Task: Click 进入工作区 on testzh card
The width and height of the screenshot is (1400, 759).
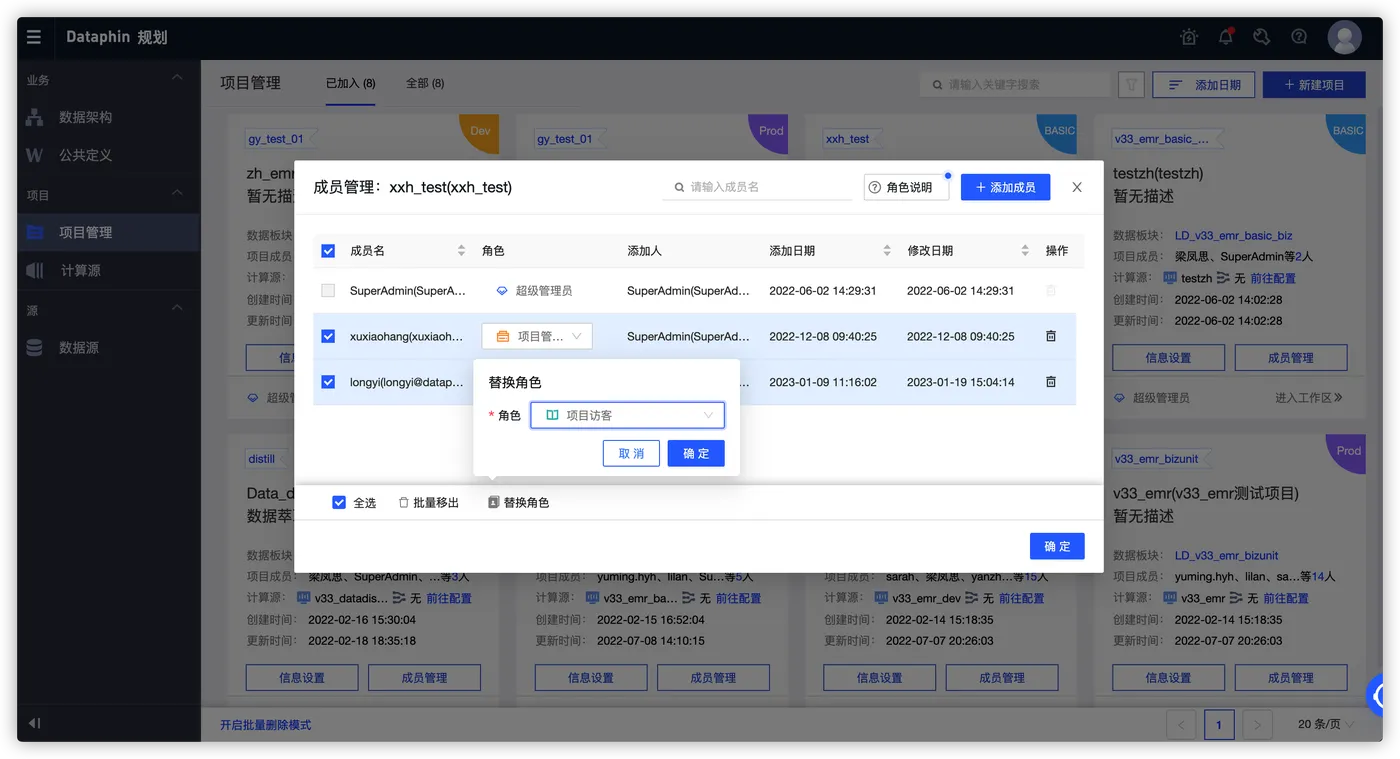Action: coord(1309,397)
